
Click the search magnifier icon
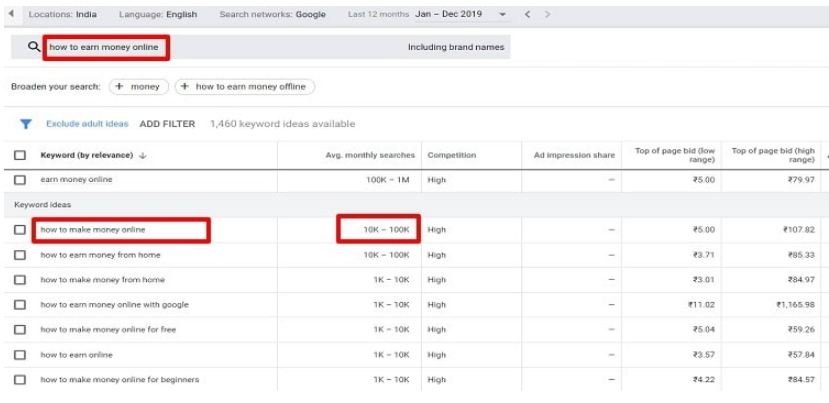34,47
